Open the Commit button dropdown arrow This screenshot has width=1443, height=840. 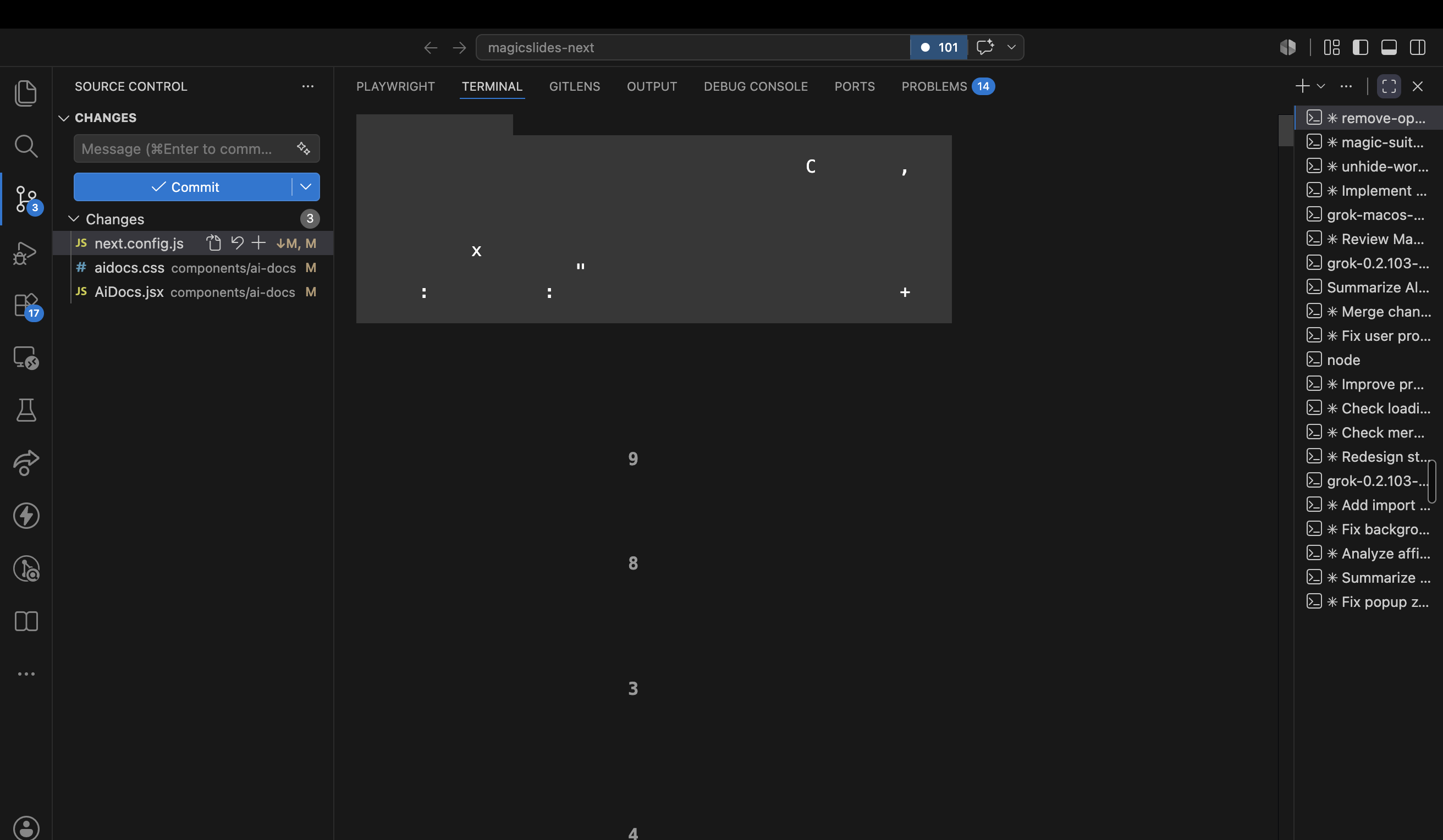tap(306, 187)
